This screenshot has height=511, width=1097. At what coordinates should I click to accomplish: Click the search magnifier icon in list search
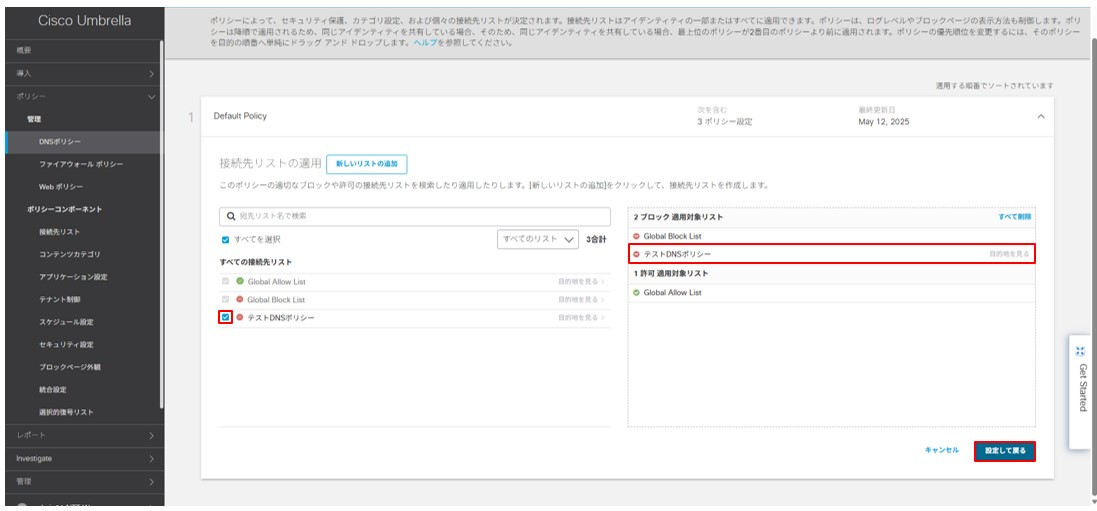click(230, 216)
